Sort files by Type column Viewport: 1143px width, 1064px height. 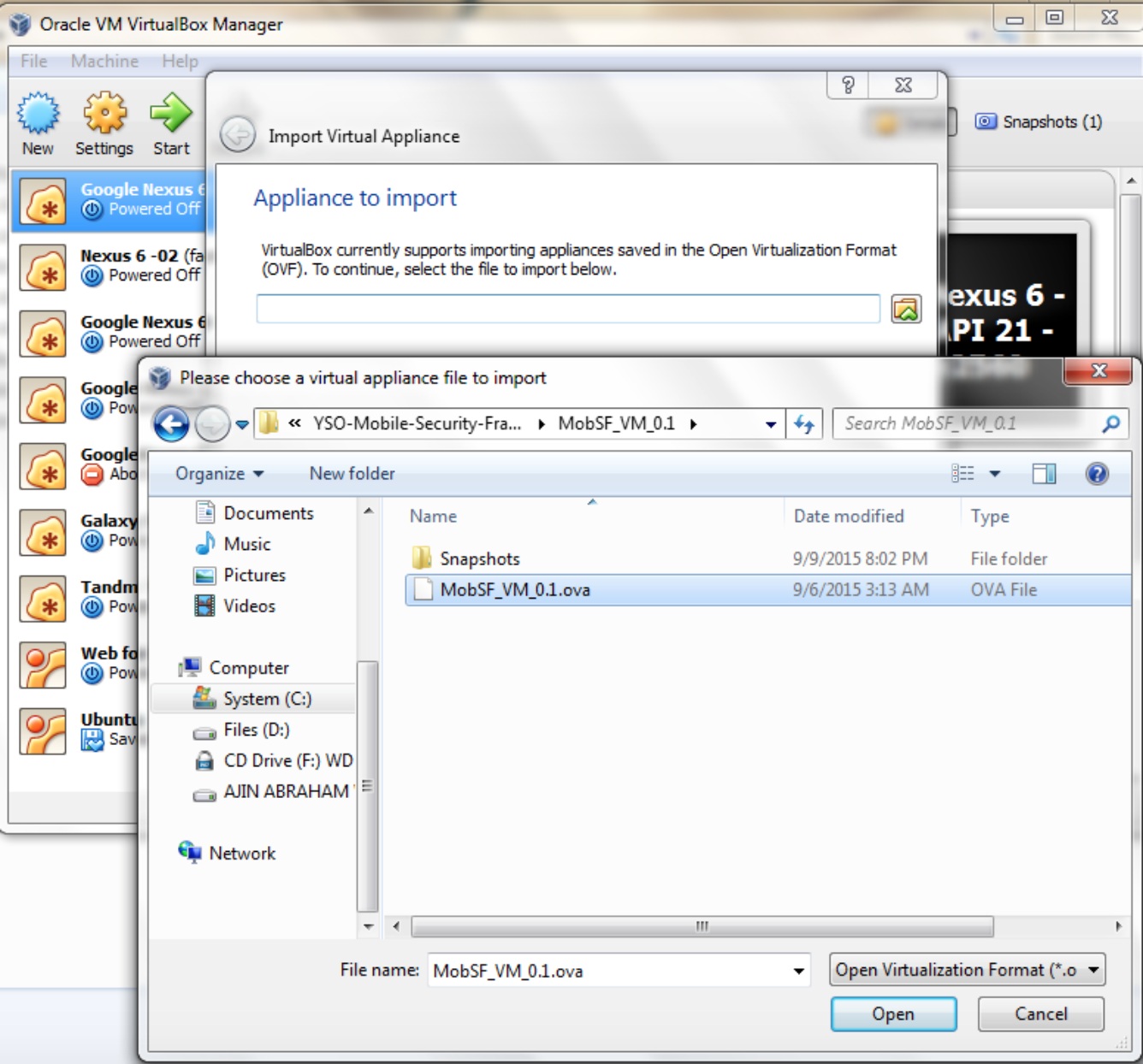(x=990, y=516)
